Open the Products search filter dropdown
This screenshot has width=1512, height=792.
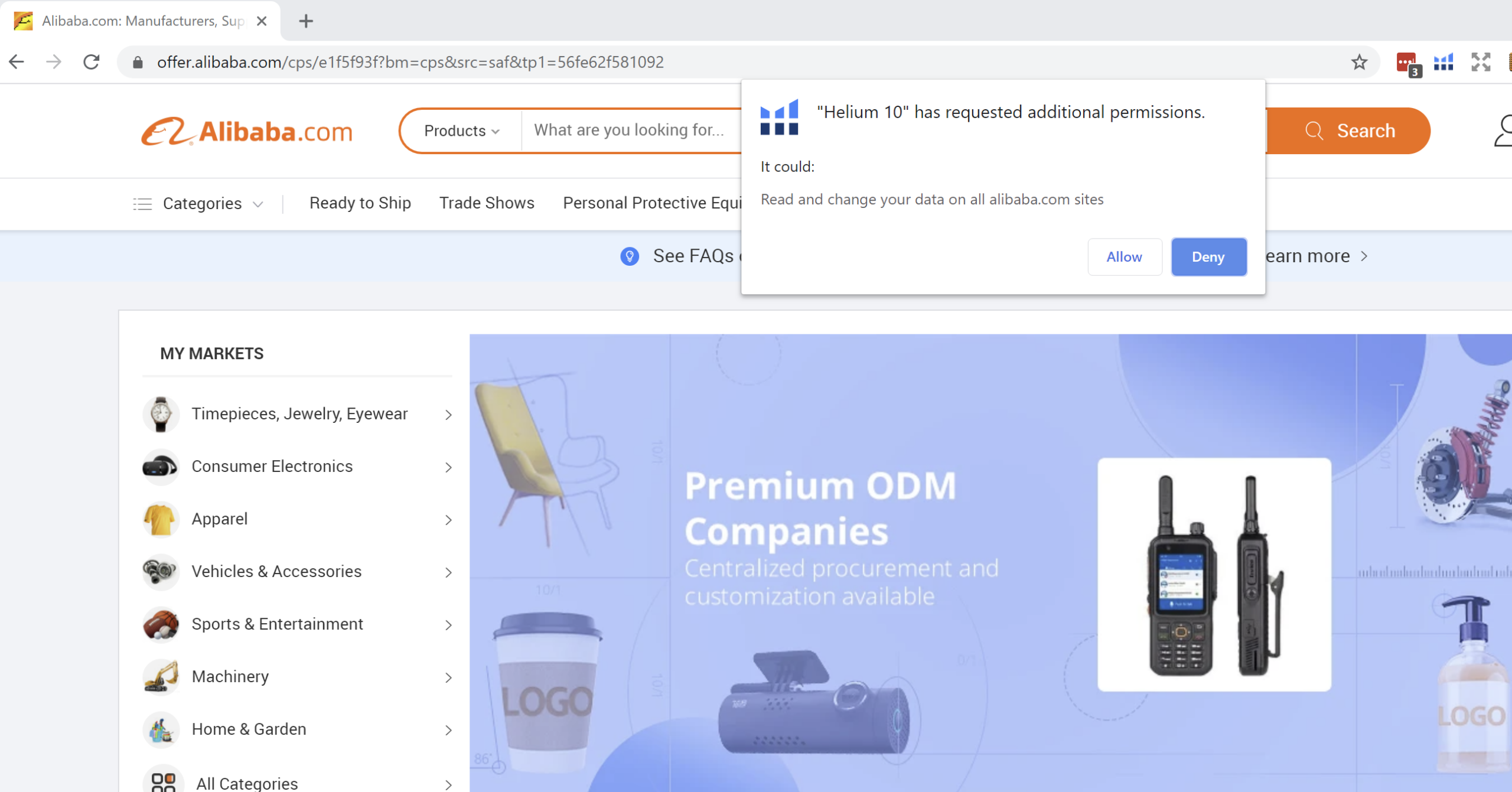click(460, 131)
